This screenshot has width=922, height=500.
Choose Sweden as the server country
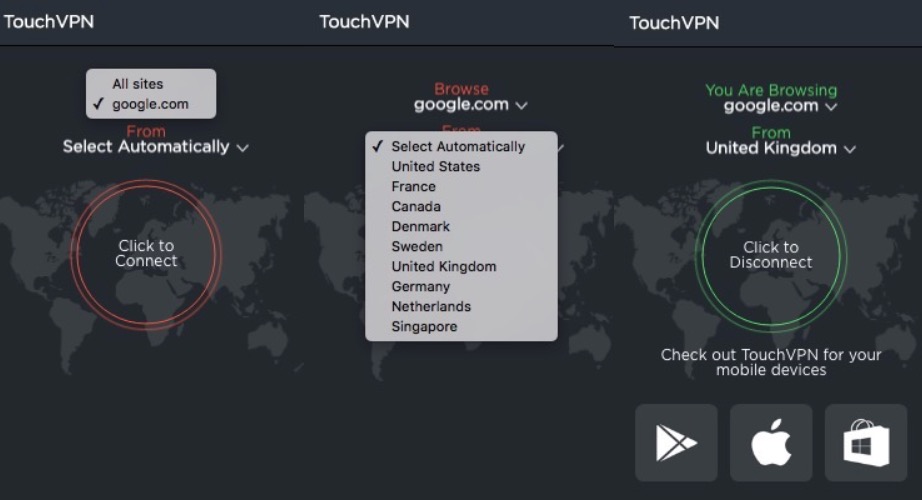417,247
